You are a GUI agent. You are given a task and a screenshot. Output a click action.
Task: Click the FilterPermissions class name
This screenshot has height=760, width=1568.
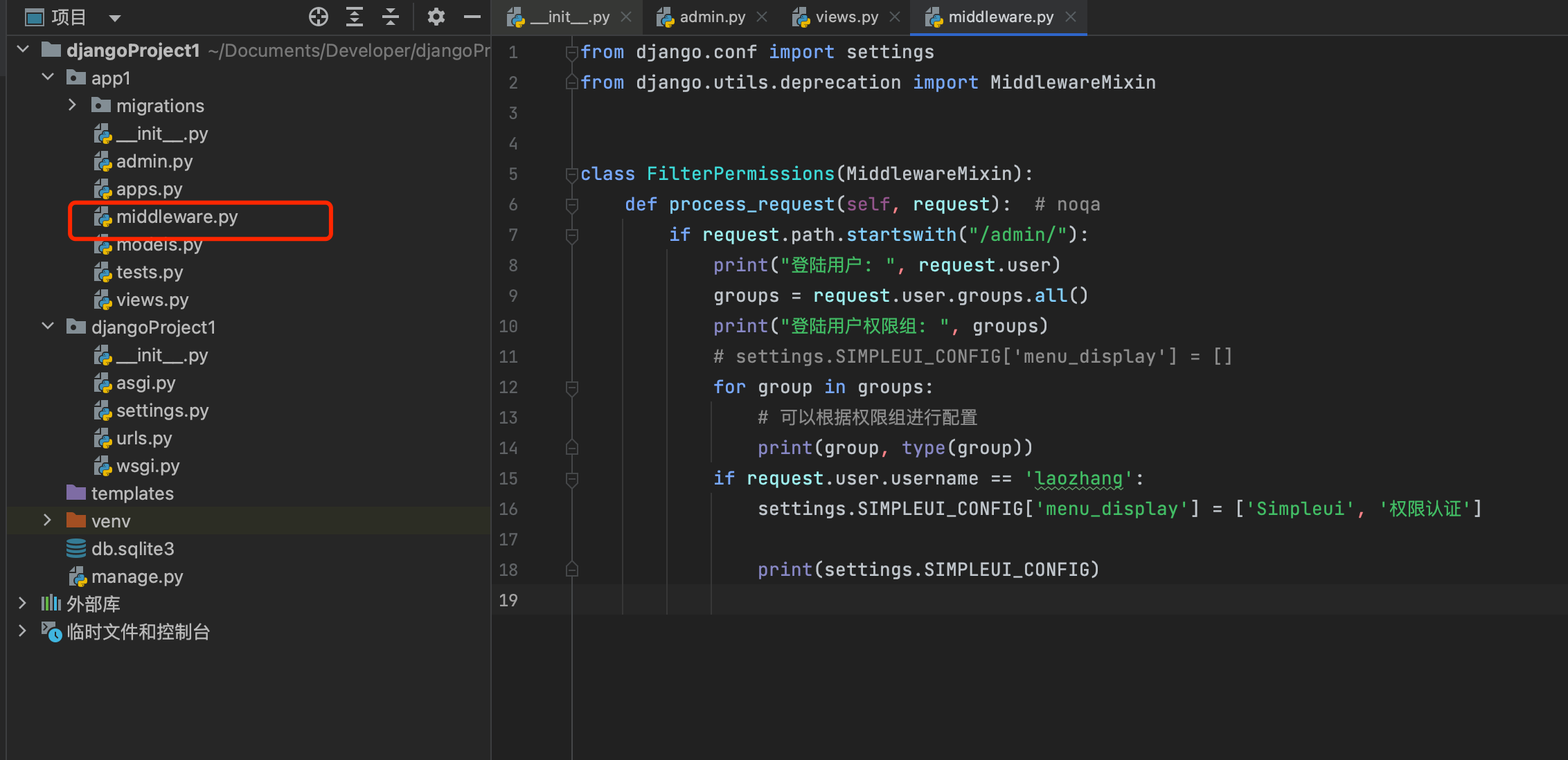pyautogui.click(x=740, y=174)
